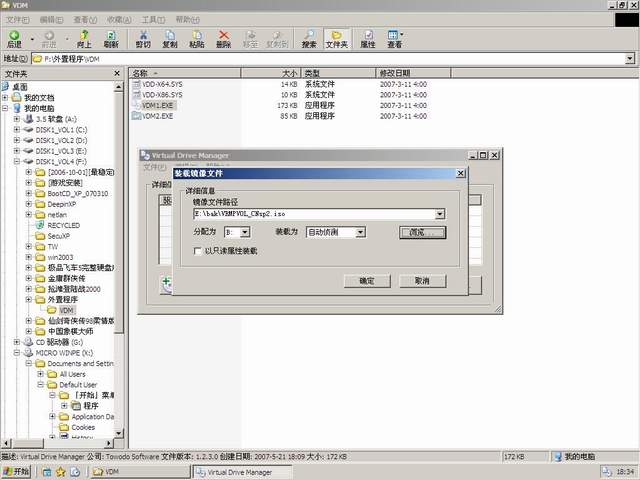Toggle the 文件夹 (Folders) pane button
This screenshot has width=640, height=480.
(338, 39)
